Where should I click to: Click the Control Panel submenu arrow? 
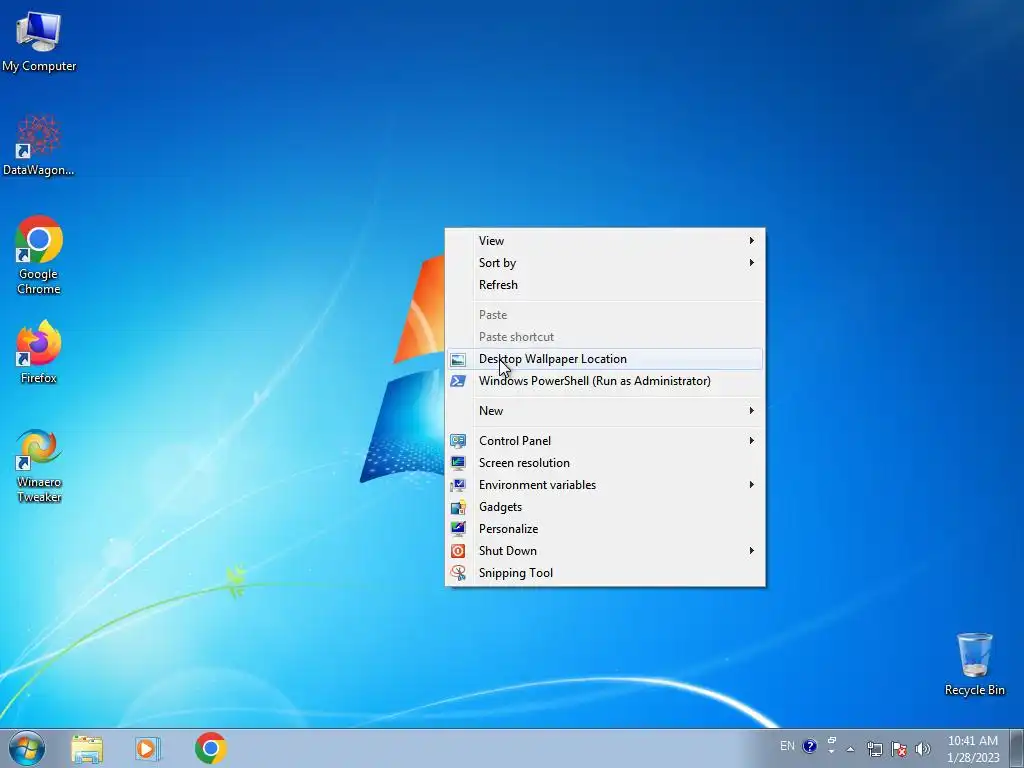[752, 441]
